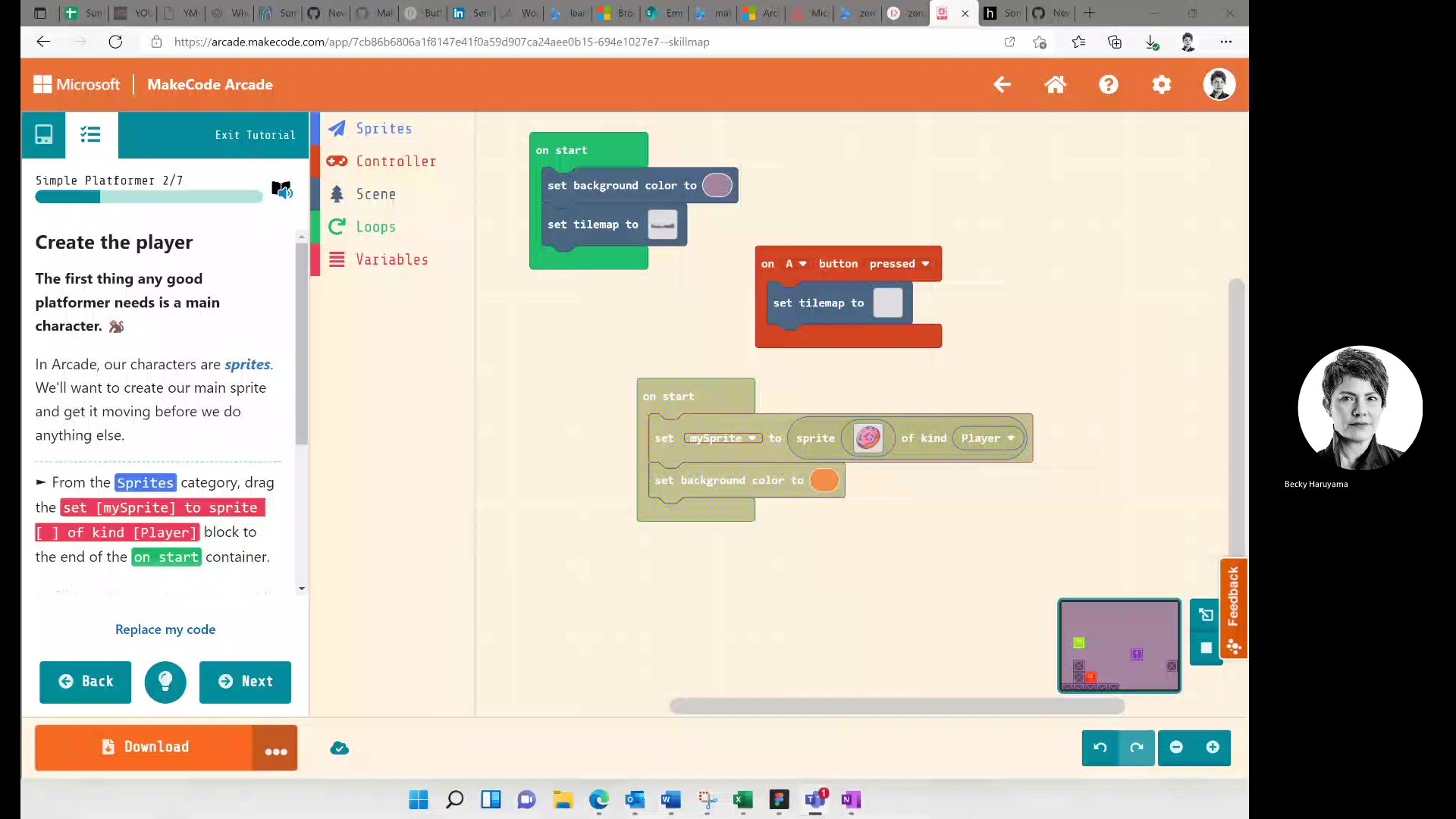Show the tutorial hint lightbulb
This screenshot has width=1456, height=819.
(x=165, y=682)
